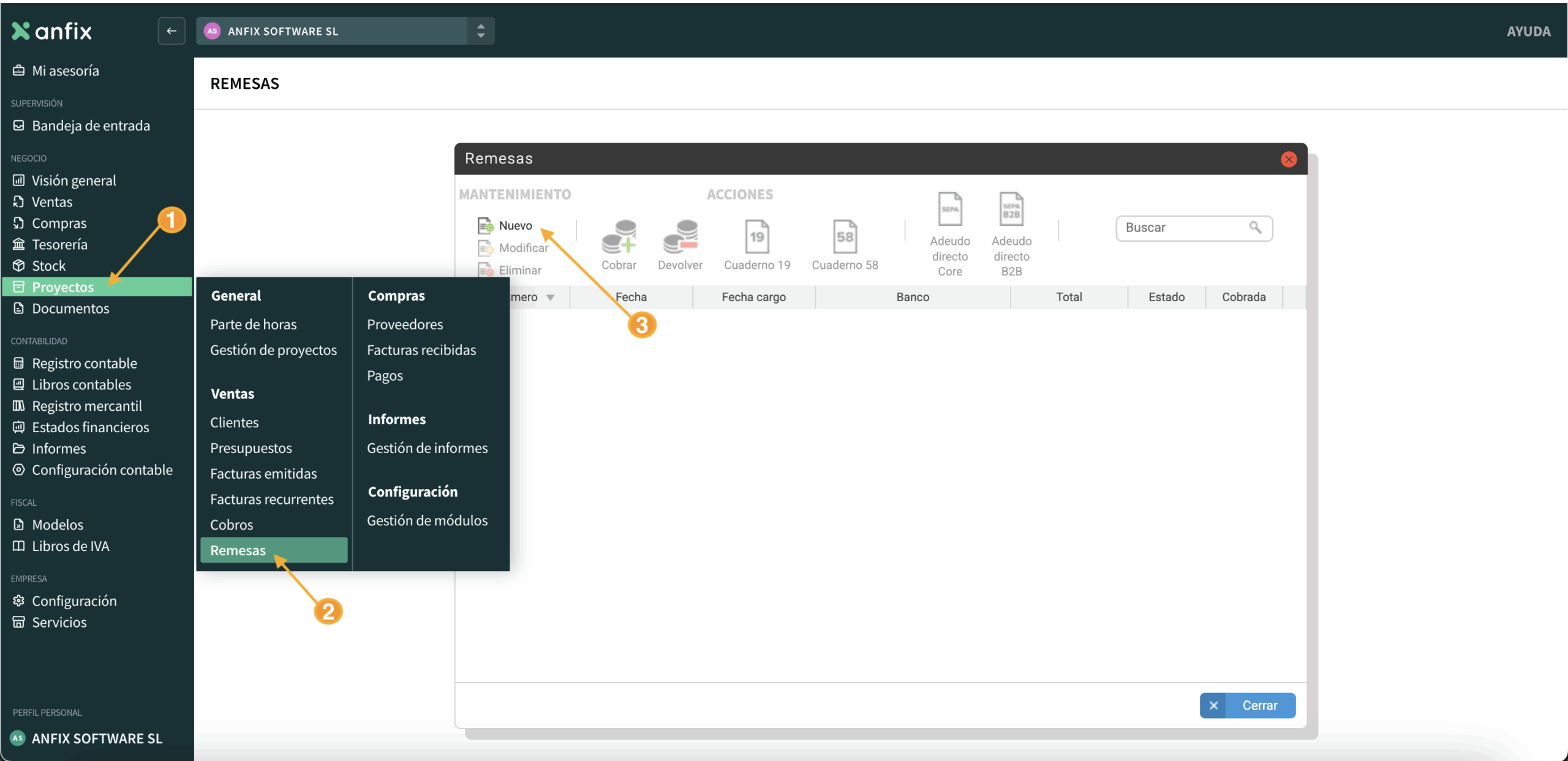Open Proyectos in the sidebar
This screenshot has height=761, width=1568.
[x=62, y=287]
